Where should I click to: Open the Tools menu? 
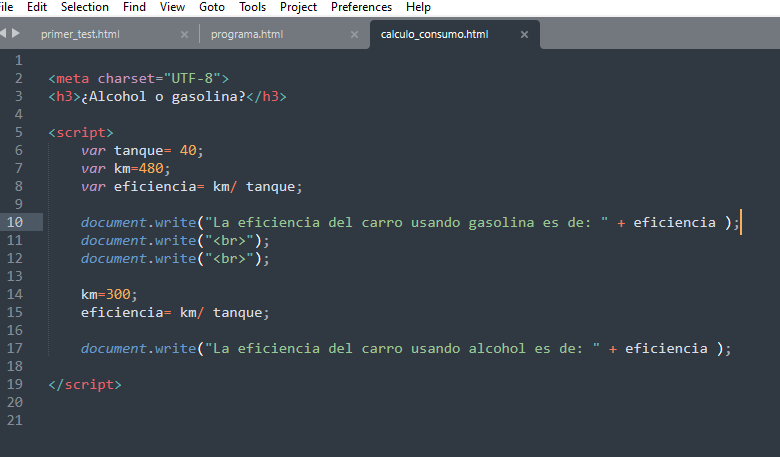coord(252,7)
